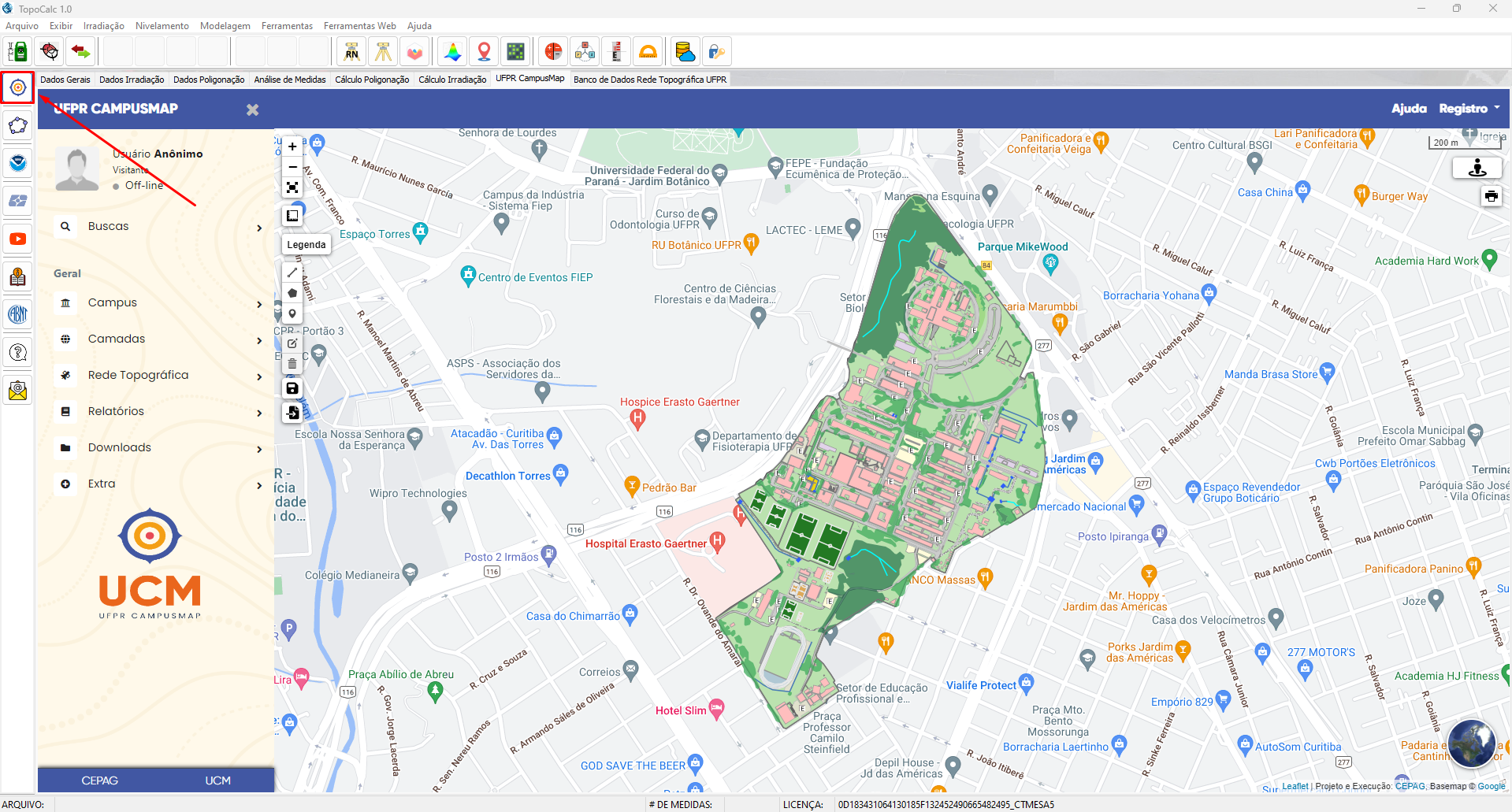Click the globe basemap switcher thumbnail

1471,743
